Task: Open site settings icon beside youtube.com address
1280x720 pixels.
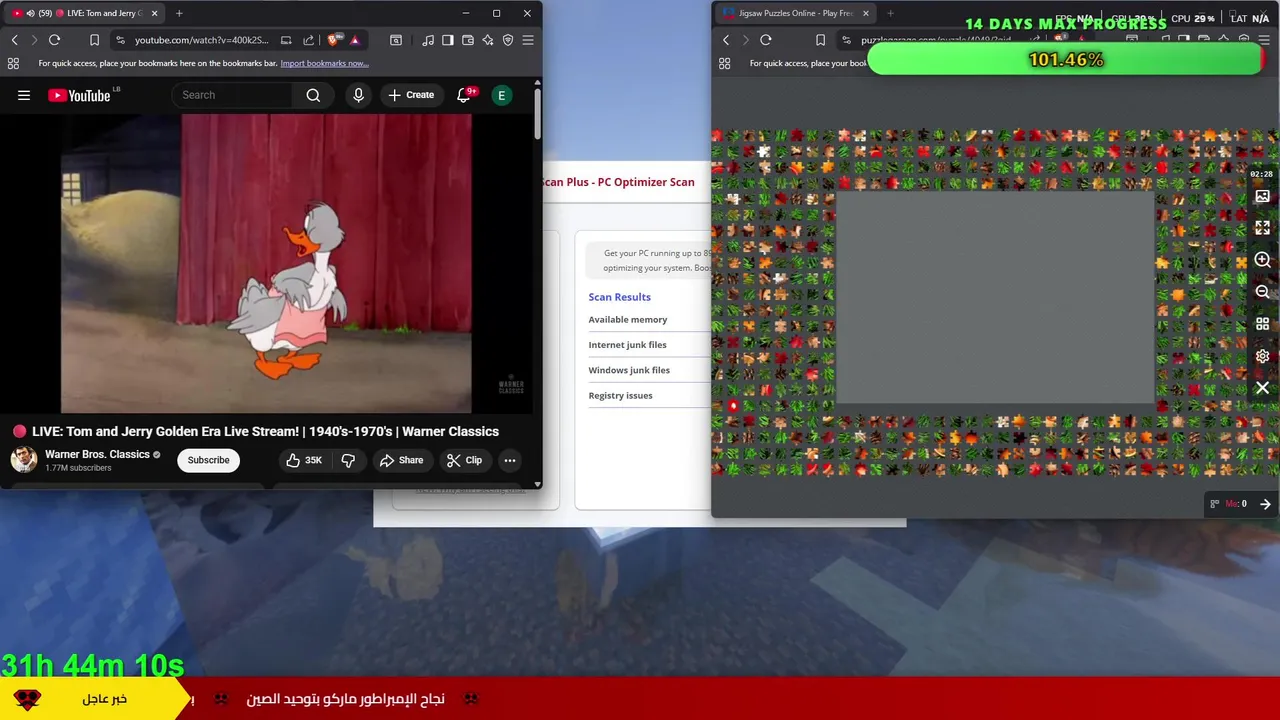Action: [120, 40]
